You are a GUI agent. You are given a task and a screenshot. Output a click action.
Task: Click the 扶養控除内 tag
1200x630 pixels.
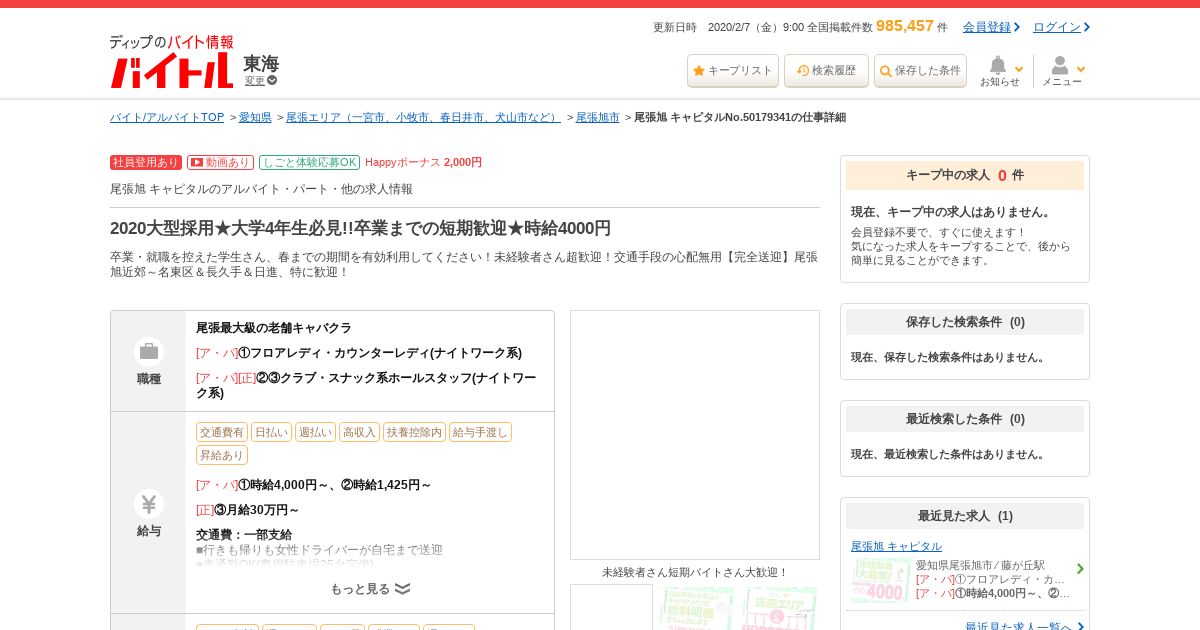414,432
